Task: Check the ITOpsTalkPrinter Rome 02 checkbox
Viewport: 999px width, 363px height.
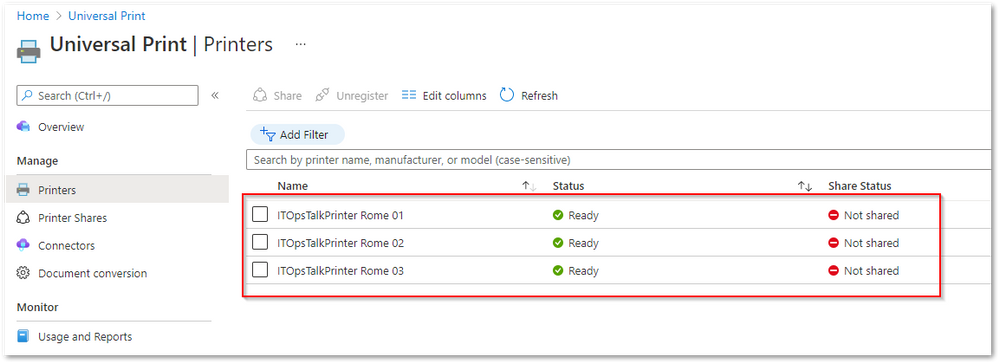Action: (260, 242)
